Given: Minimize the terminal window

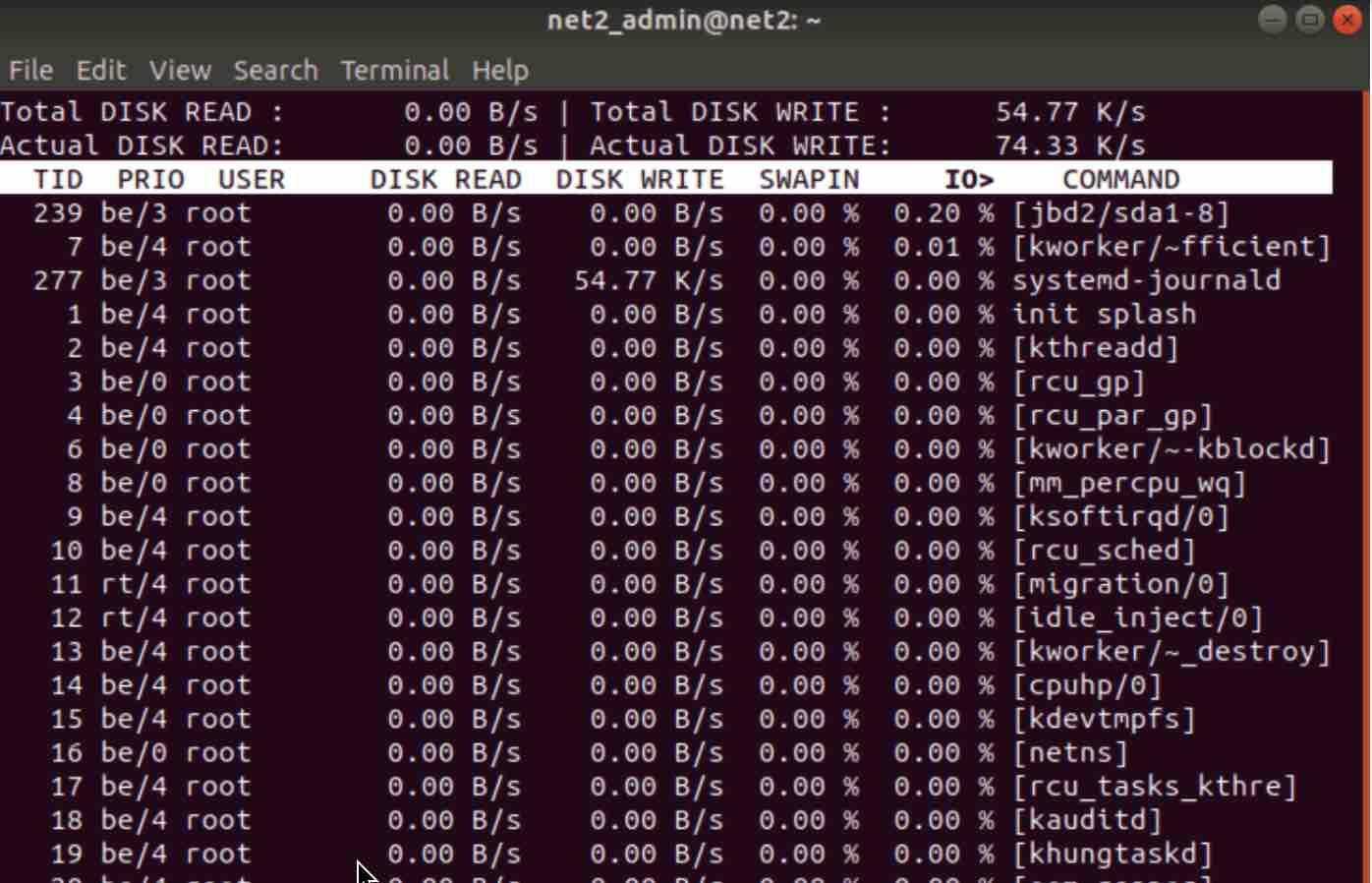Looking at the screenshot, I should tap(1272, 20).
